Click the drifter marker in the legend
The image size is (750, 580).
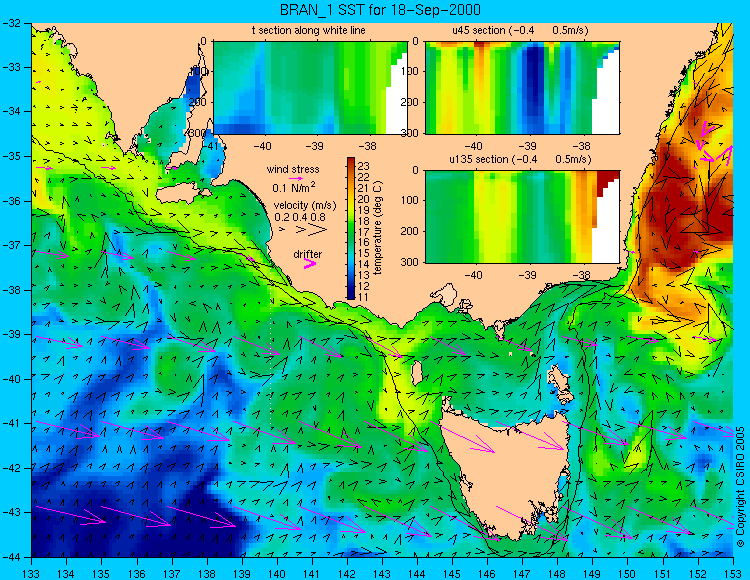[310, 264]
